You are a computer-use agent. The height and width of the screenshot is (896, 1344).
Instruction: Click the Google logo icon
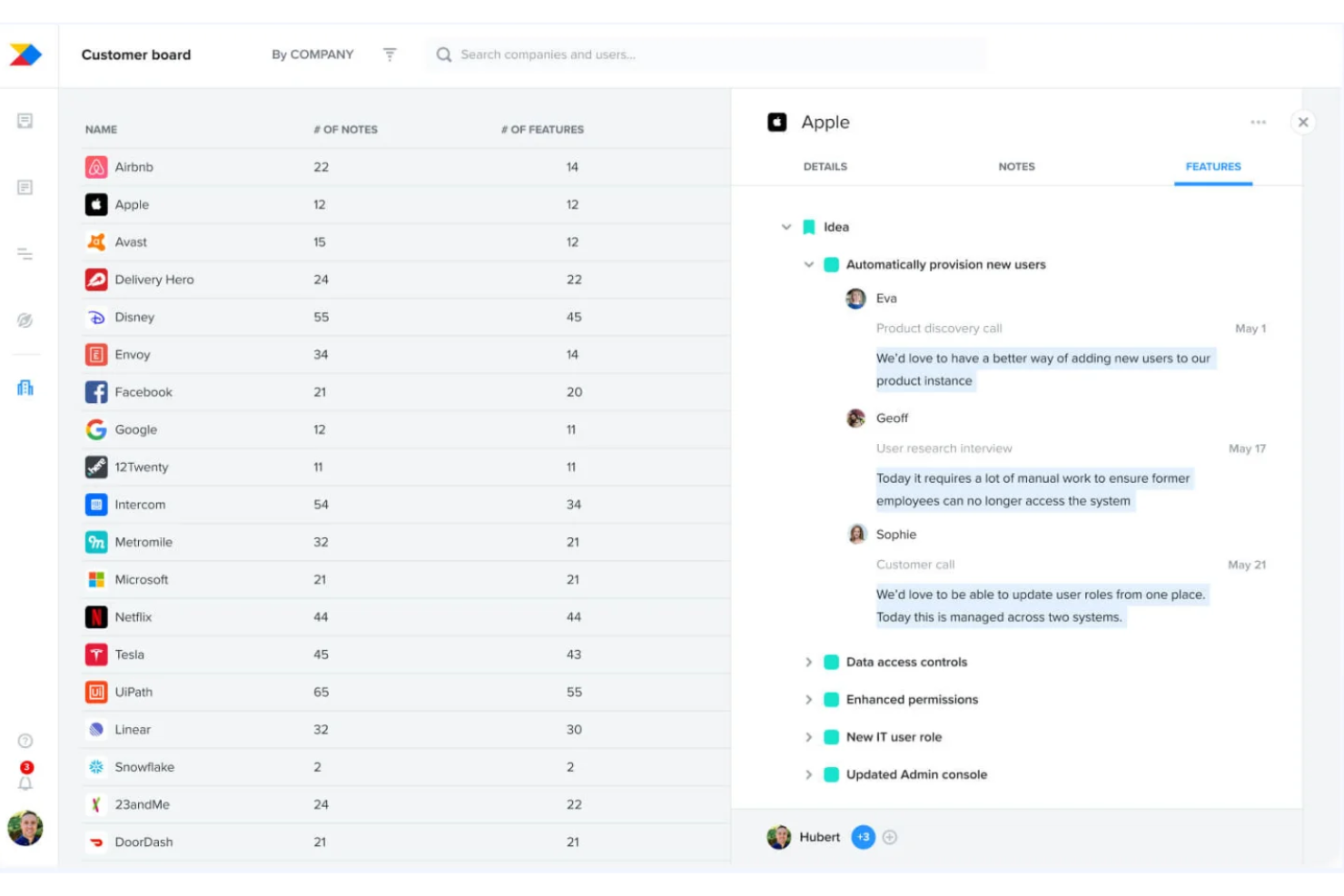pos(96,429)
